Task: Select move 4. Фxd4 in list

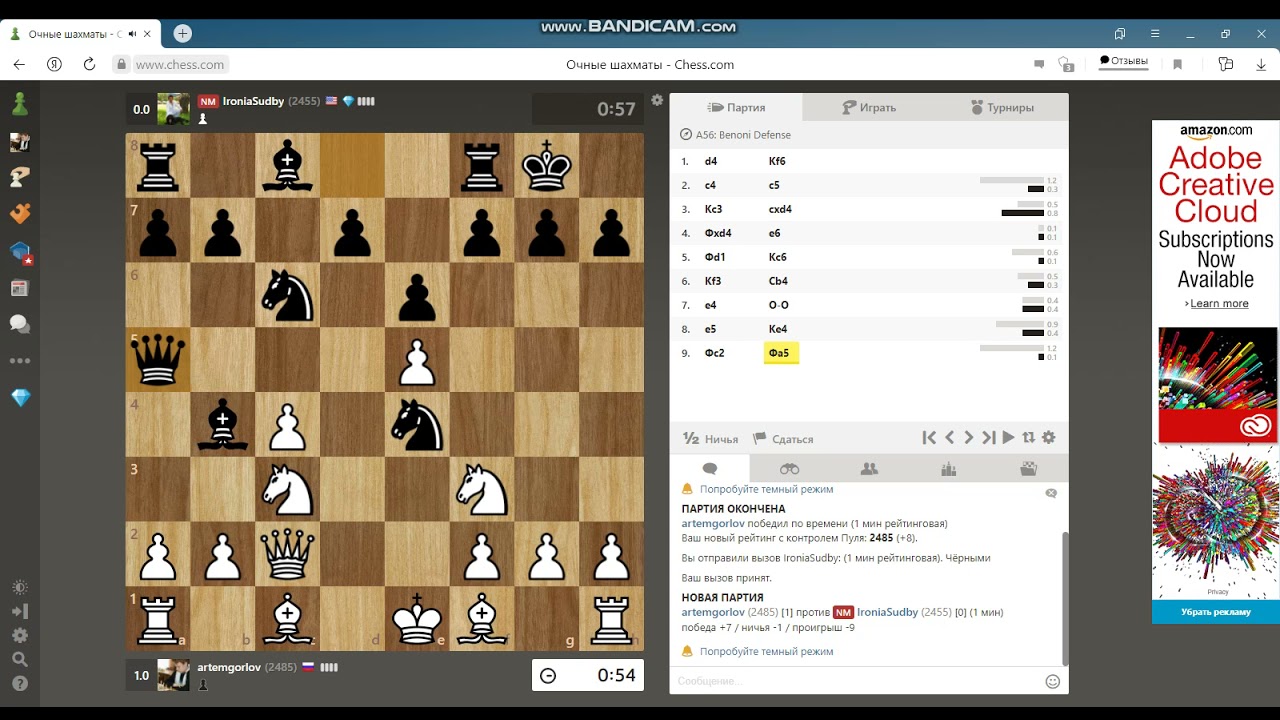Action: (x=718, y=233)
